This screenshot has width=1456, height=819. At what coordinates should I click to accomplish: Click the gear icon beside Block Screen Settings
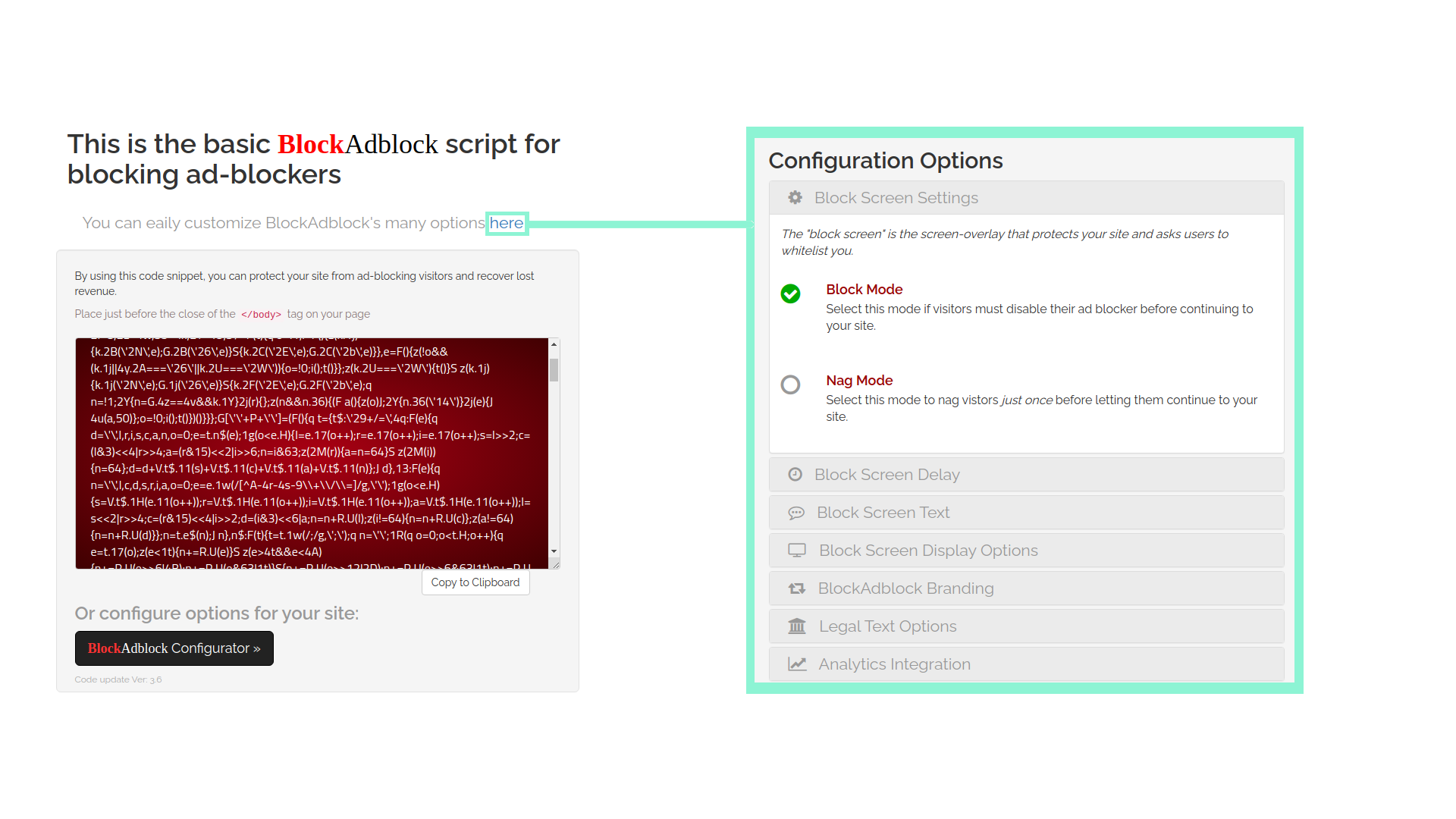tap(795, 198)
